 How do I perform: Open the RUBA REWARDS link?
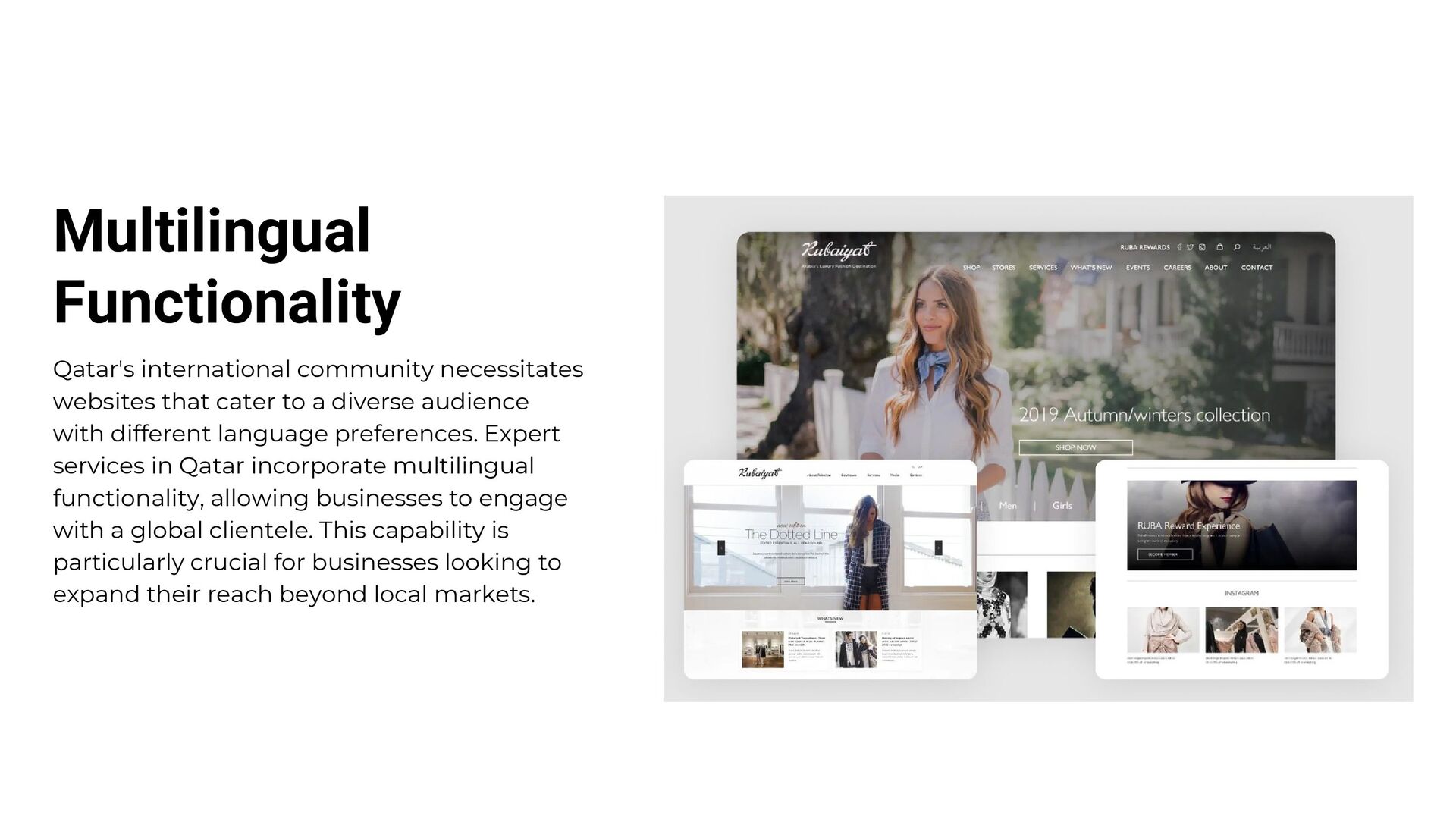pyautogui.click(x=1145, y=247)
